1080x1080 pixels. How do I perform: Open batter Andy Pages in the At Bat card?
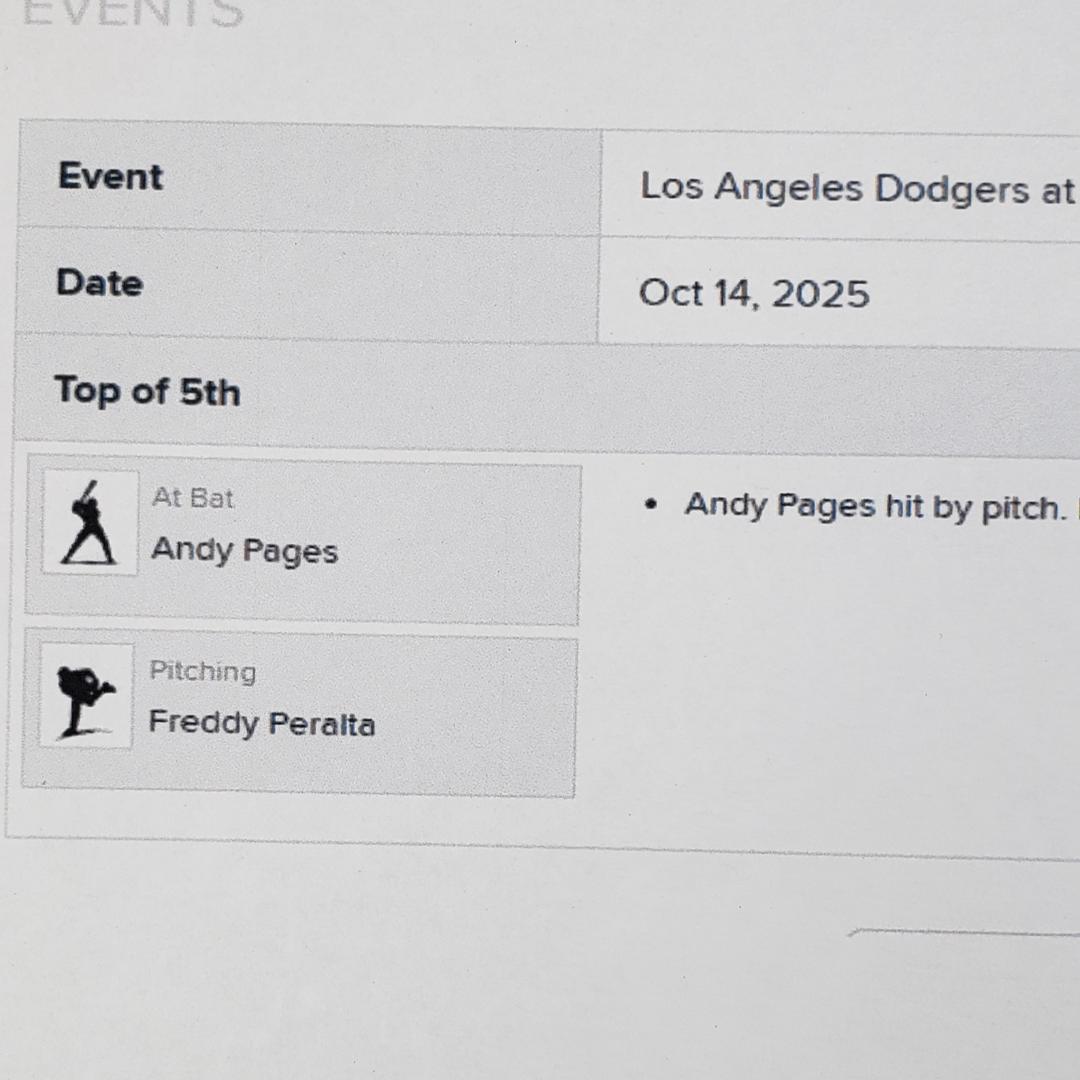[244, 551]
